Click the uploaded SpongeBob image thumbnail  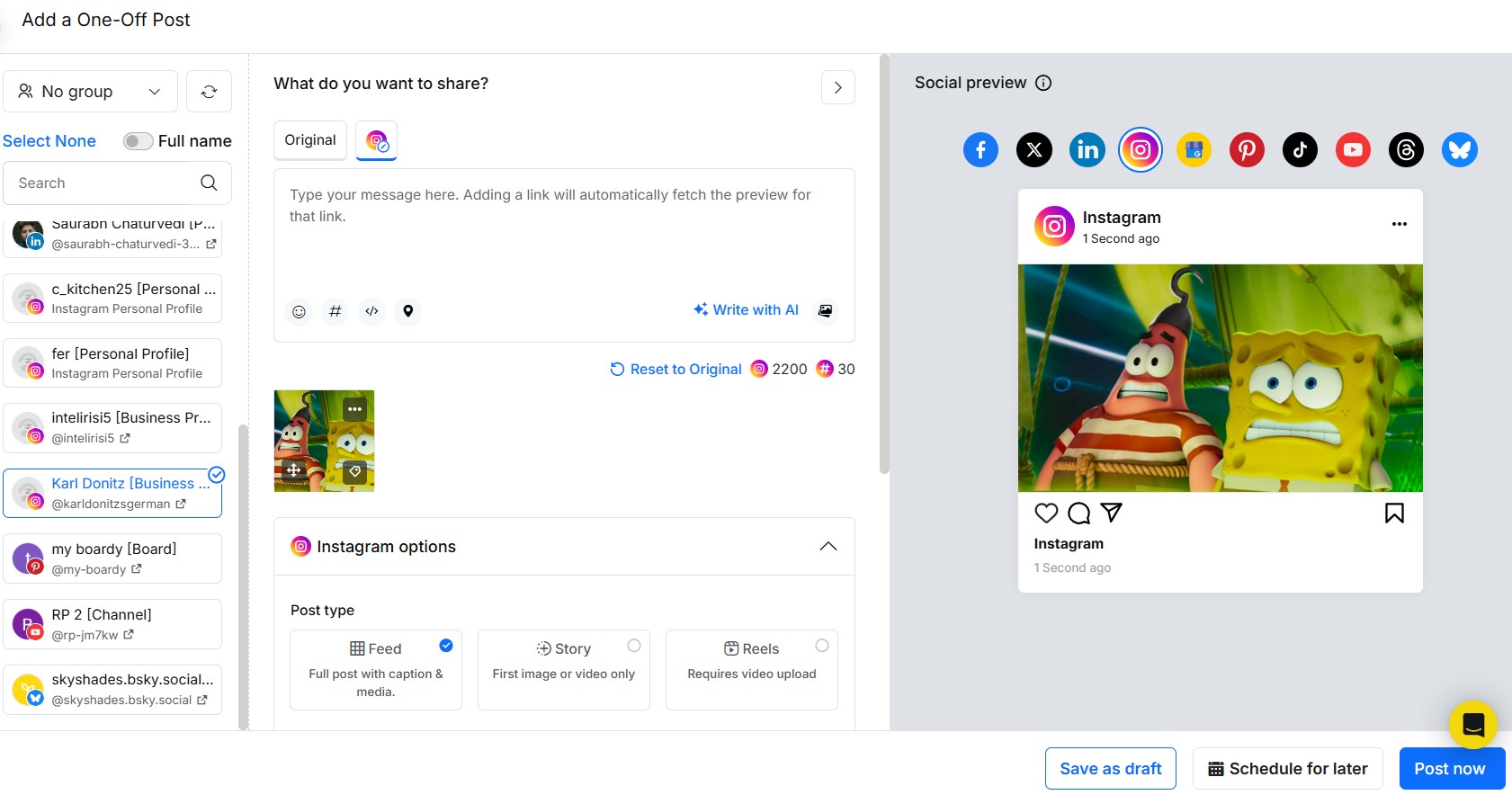324,441
